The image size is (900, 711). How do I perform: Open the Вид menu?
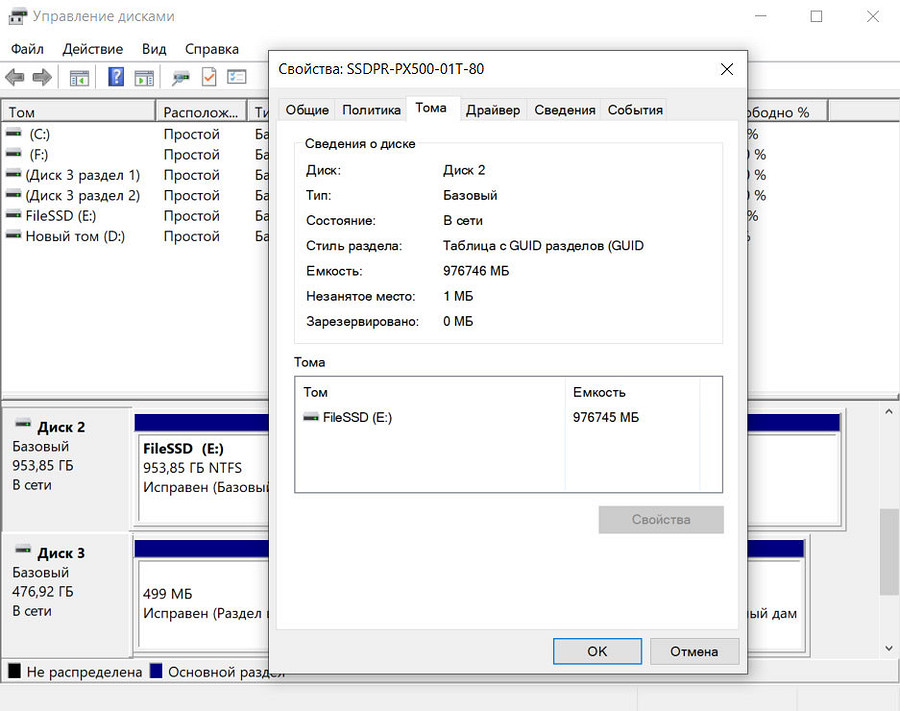154,49
